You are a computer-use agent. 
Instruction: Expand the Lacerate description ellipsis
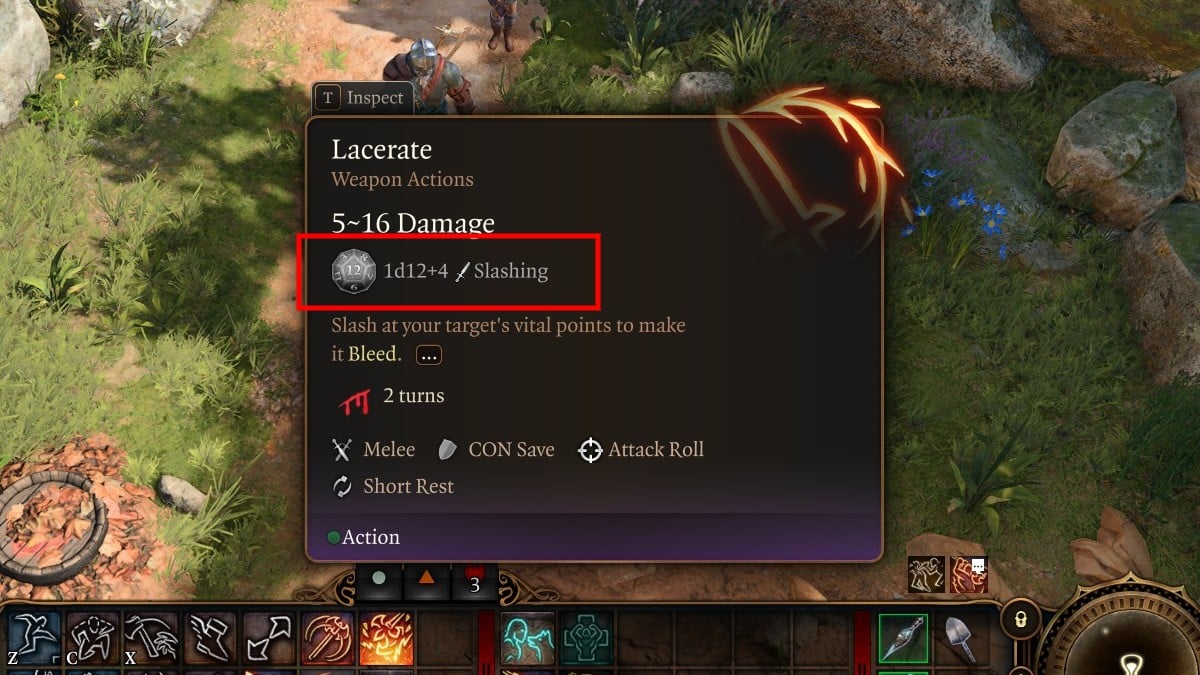(429, 355)
